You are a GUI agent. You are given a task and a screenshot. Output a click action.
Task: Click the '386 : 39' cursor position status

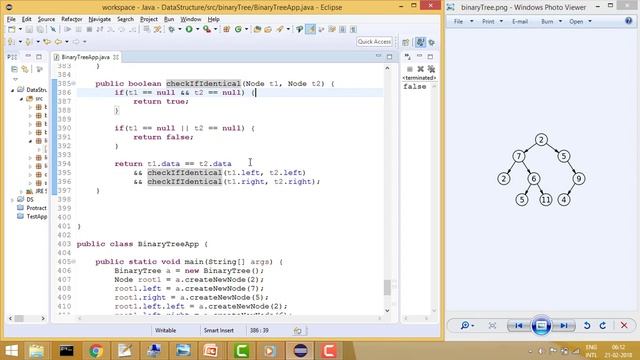pos(259,330)
